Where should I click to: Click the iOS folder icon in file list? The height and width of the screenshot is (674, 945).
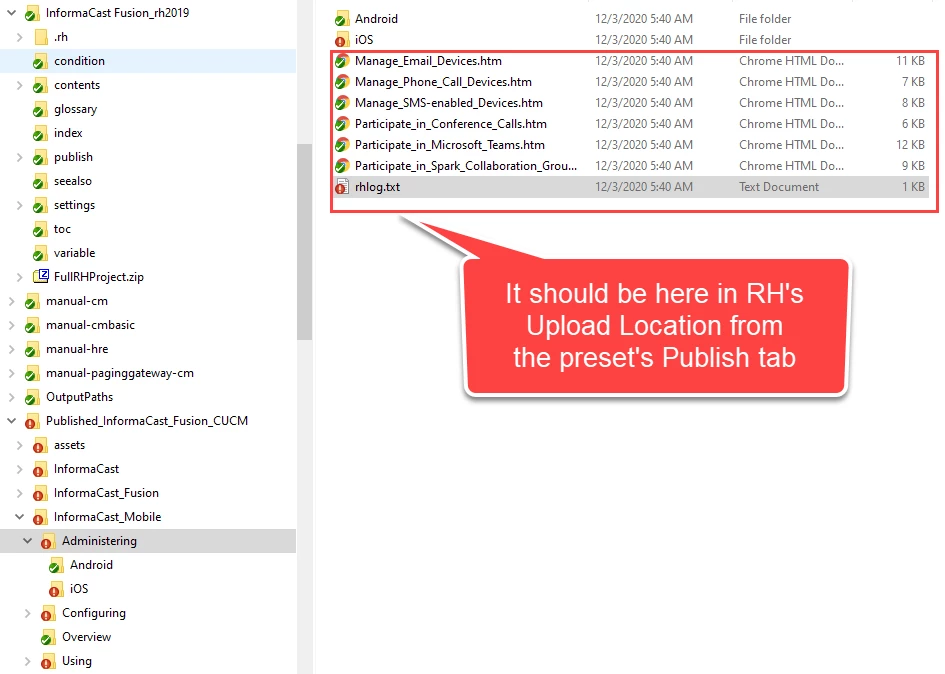coord(342,40)
